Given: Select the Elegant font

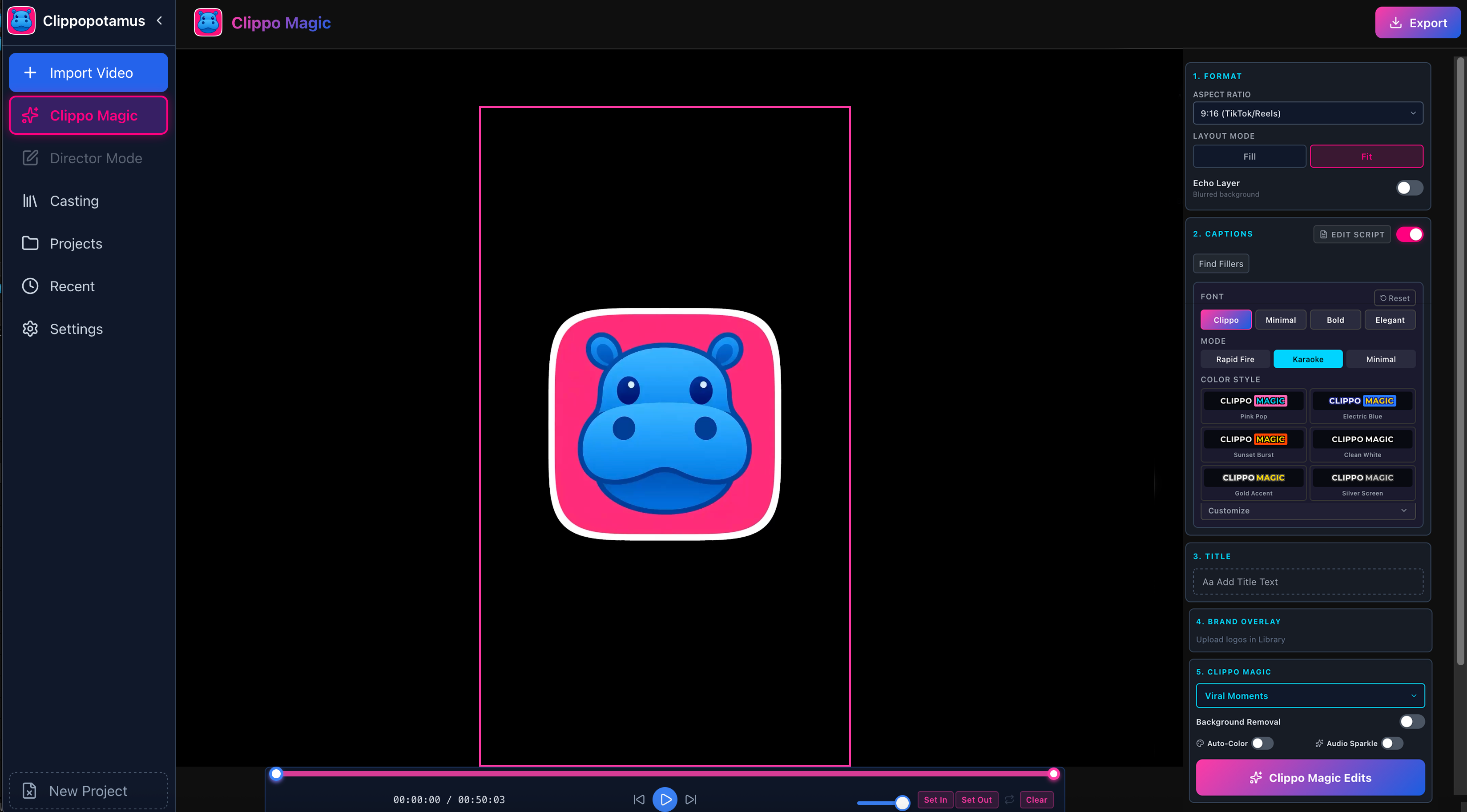Looking at the screenshot, I should tap(1390, 319).
